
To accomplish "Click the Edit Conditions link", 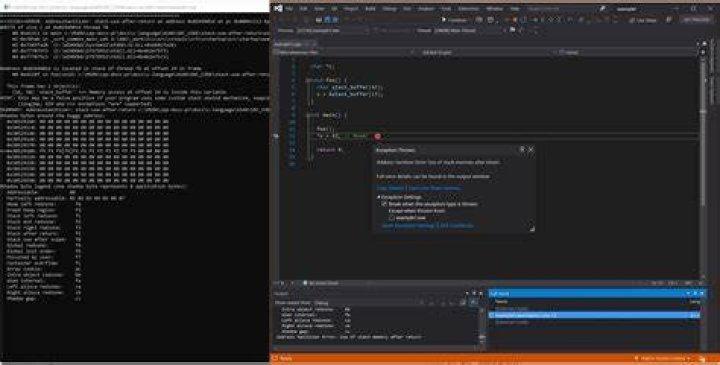I will pyautogui.click(x=456, y=225).
